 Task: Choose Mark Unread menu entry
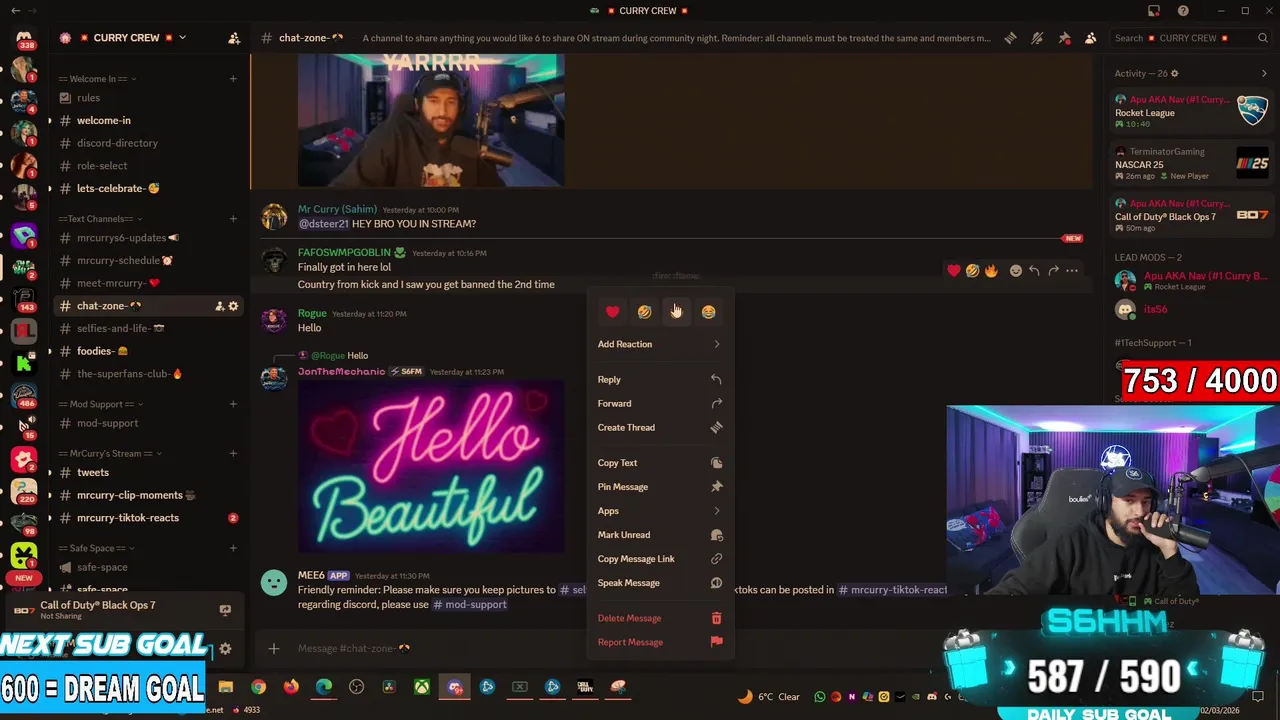[x=660, y=535]
